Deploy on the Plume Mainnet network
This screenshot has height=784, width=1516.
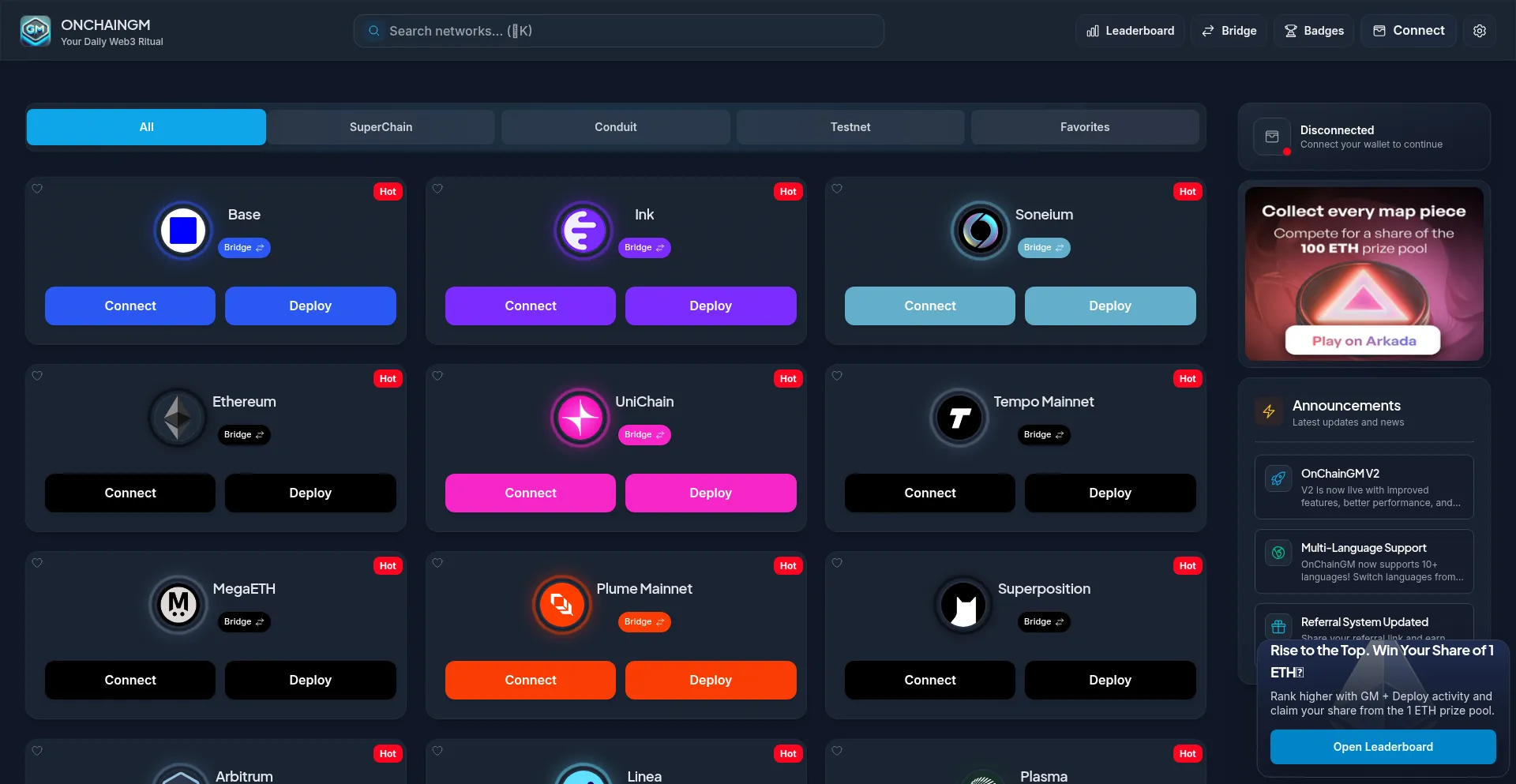pyautogui.click(x=711, y=681)
